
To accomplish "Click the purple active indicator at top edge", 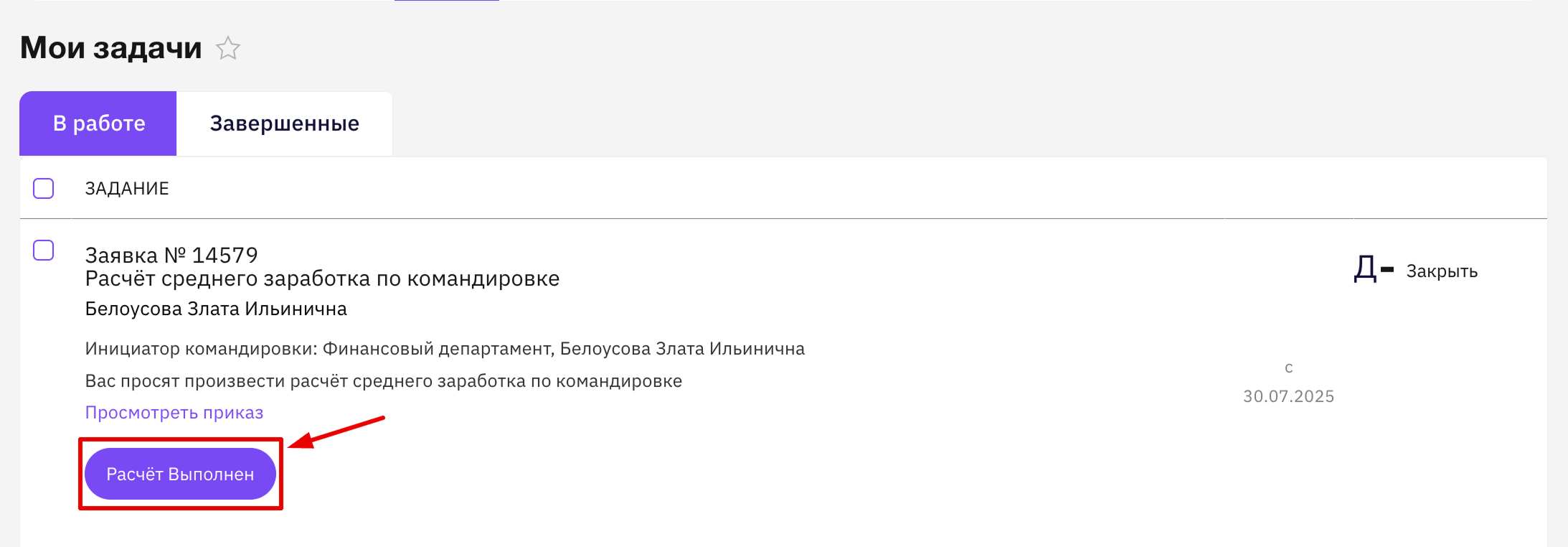I will [447, 1].
